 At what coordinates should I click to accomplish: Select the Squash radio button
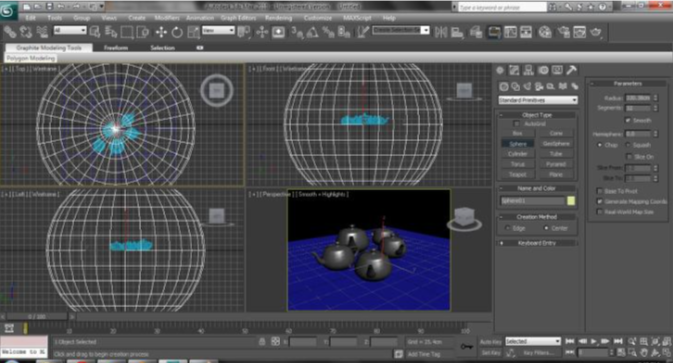click(628, 145)
